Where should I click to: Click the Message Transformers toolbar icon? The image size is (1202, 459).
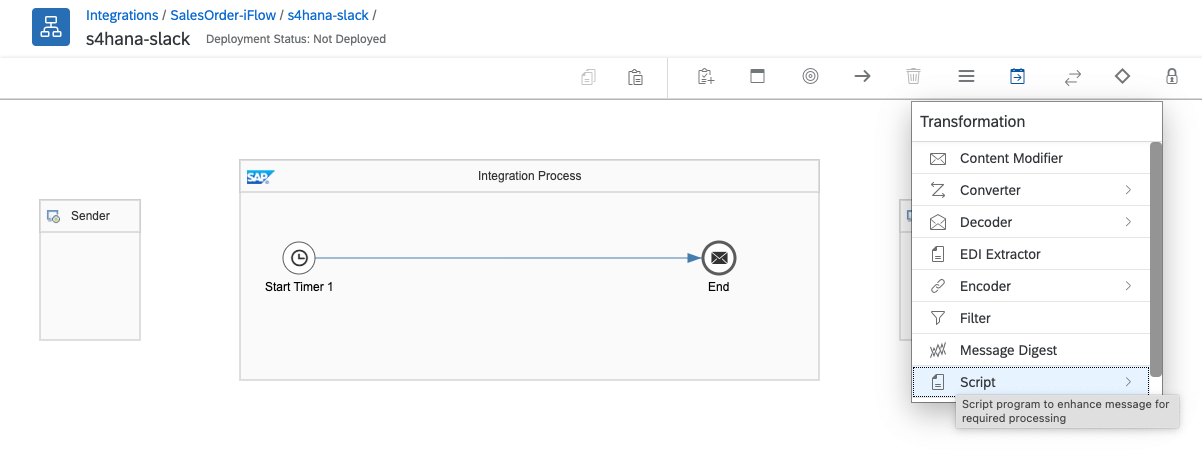tap(1016, 76)
